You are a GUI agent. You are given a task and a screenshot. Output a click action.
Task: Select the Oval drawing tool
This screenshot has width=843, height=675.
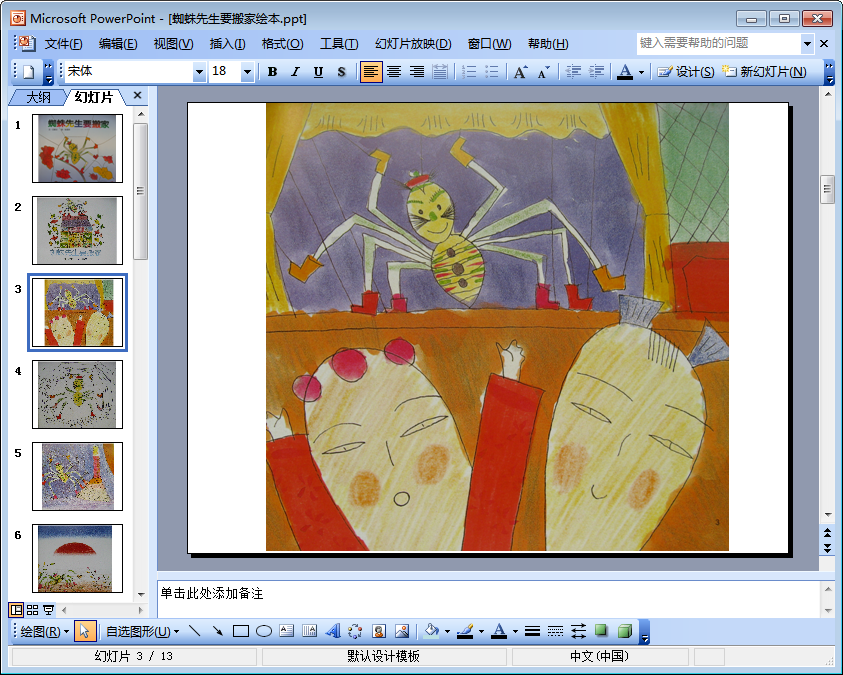click(x=263, y=631)
